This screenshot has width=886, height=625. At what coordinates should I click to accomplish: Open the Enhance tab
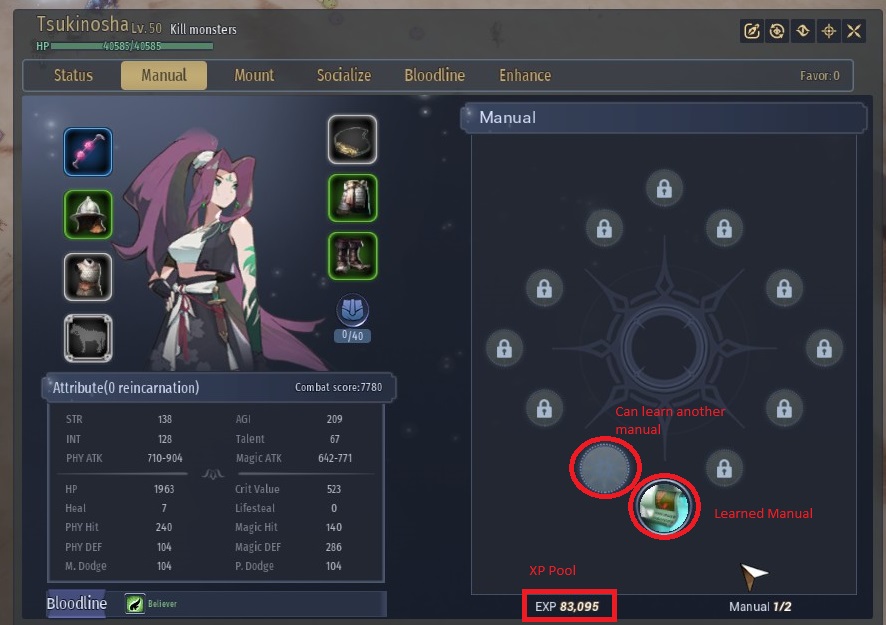(x=525, y=75)
